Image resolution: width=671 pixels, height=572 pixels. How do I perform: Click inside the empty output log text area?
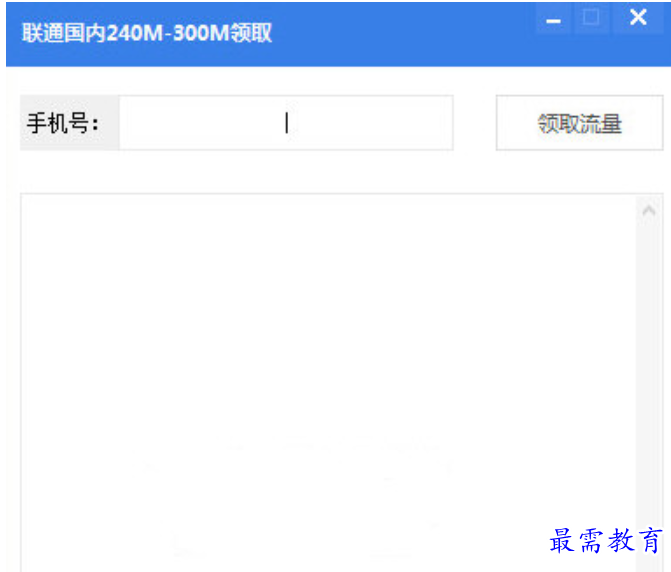[328, 383]
